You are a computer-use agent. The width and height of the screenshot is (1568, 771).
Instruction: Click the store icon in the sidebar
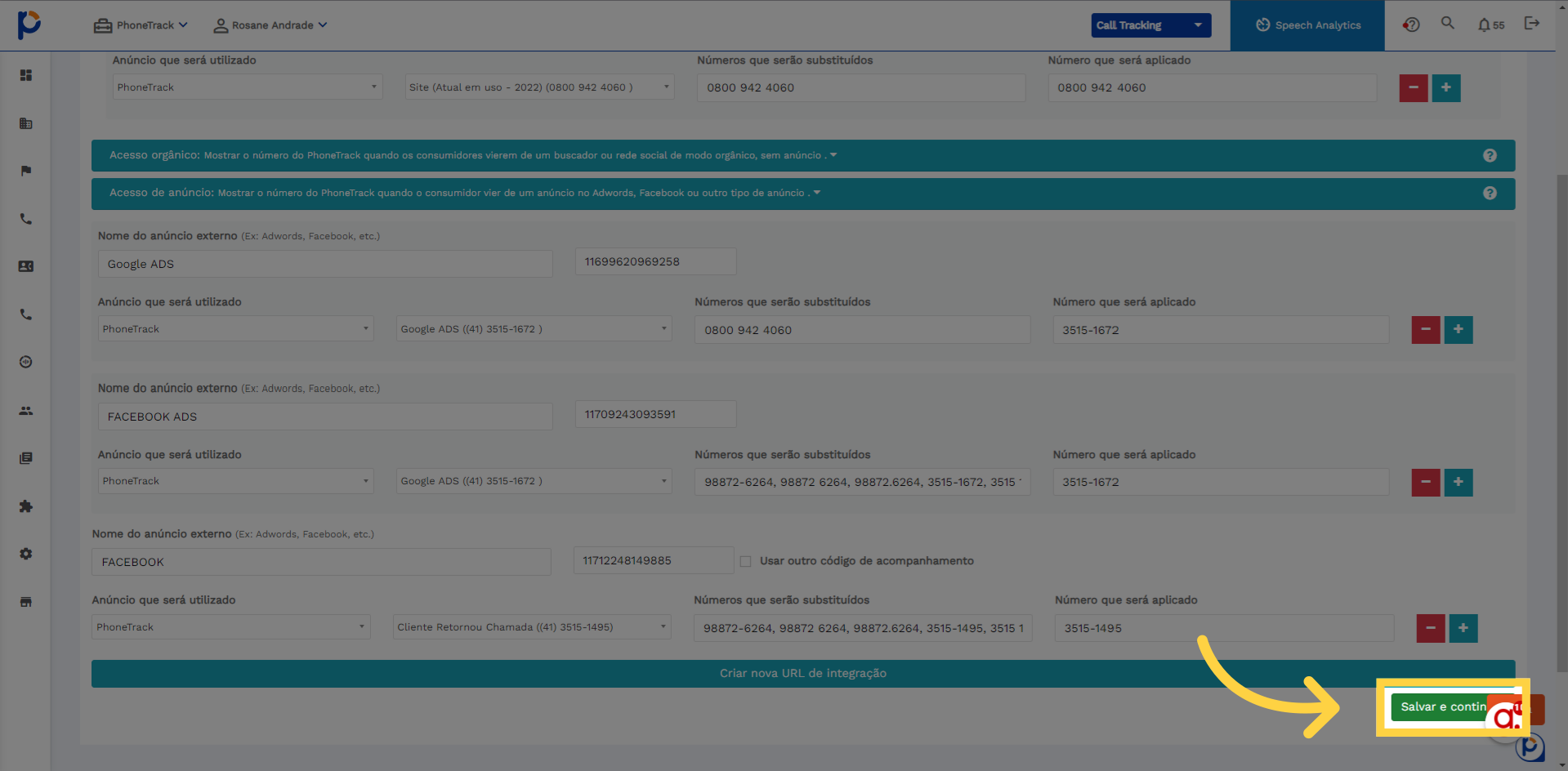point(26,602)
